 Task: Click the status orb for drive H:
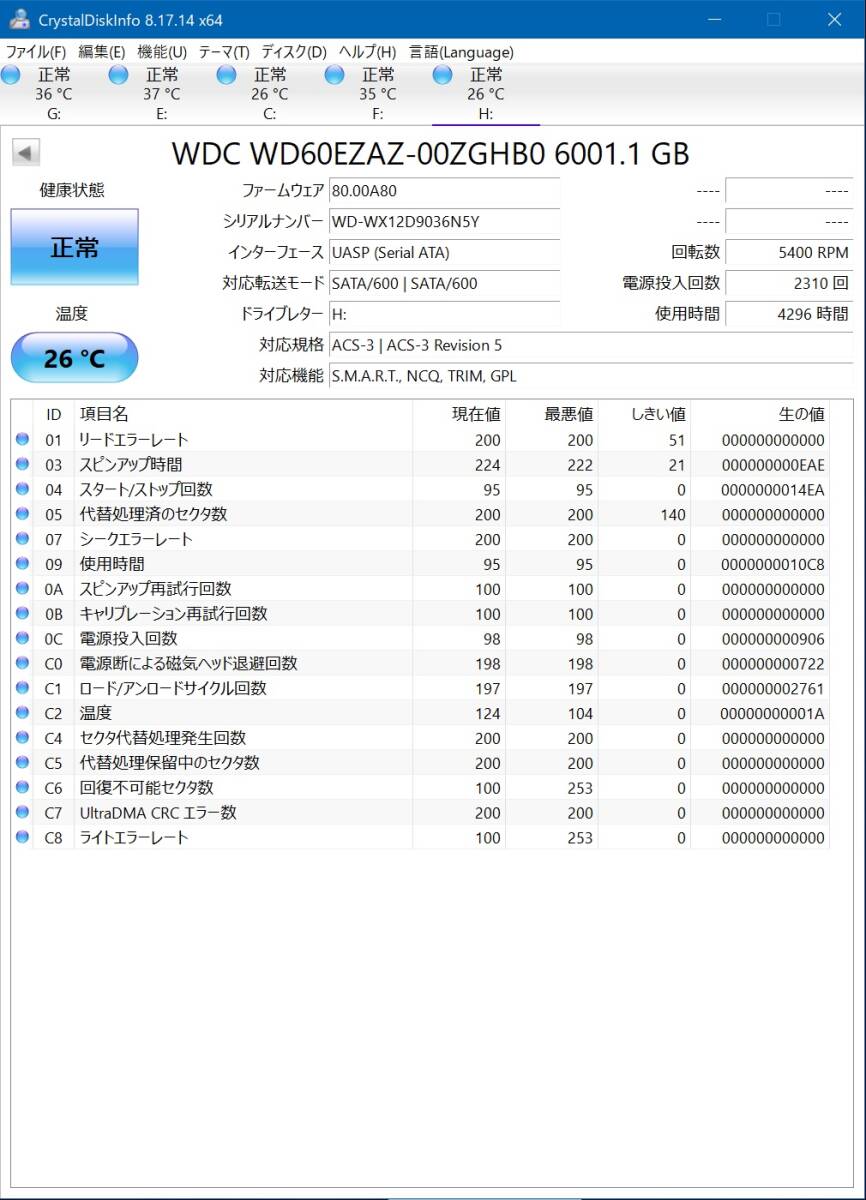(443, 75)
